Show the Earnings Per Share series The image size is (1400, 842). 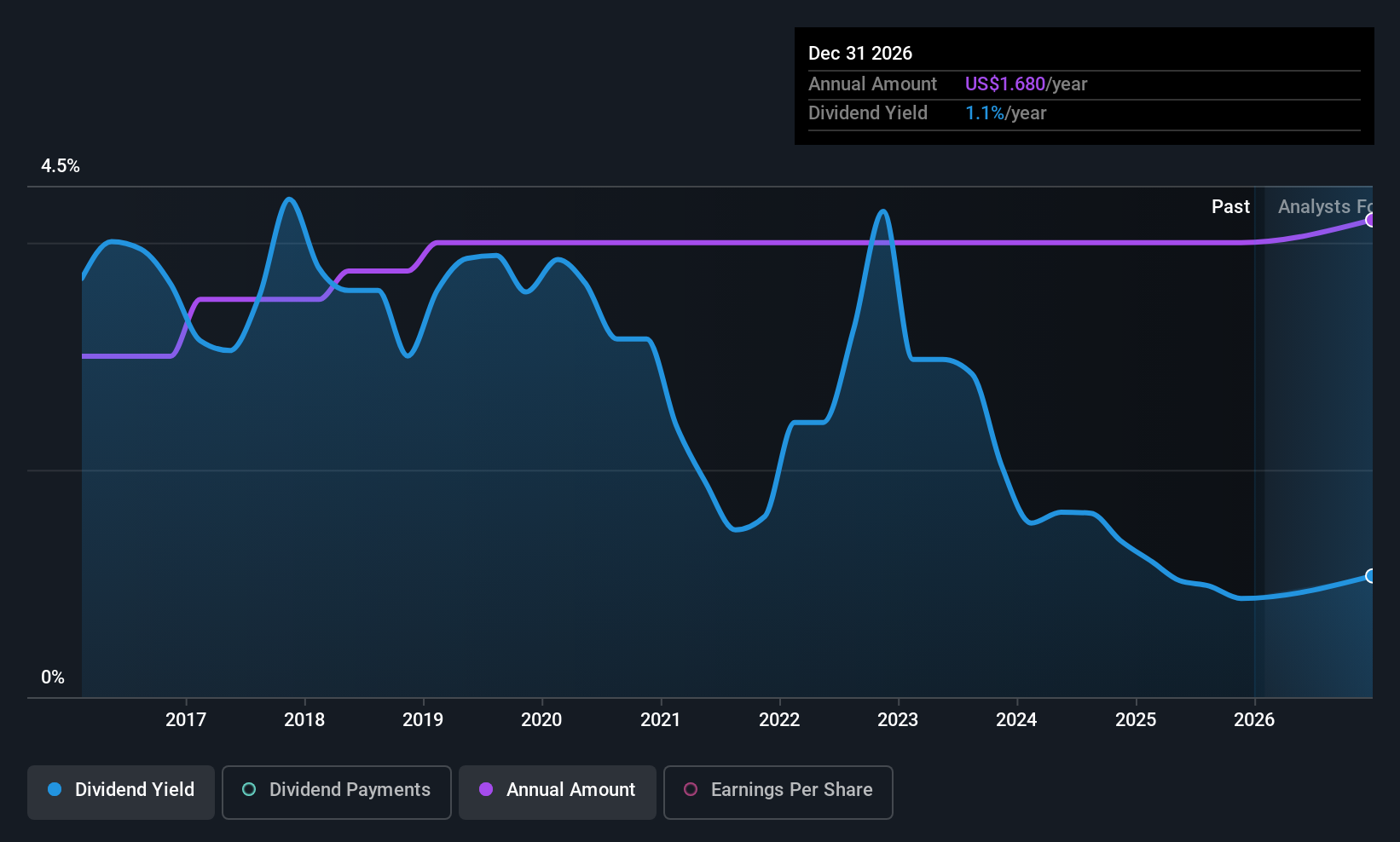[778, 793]
